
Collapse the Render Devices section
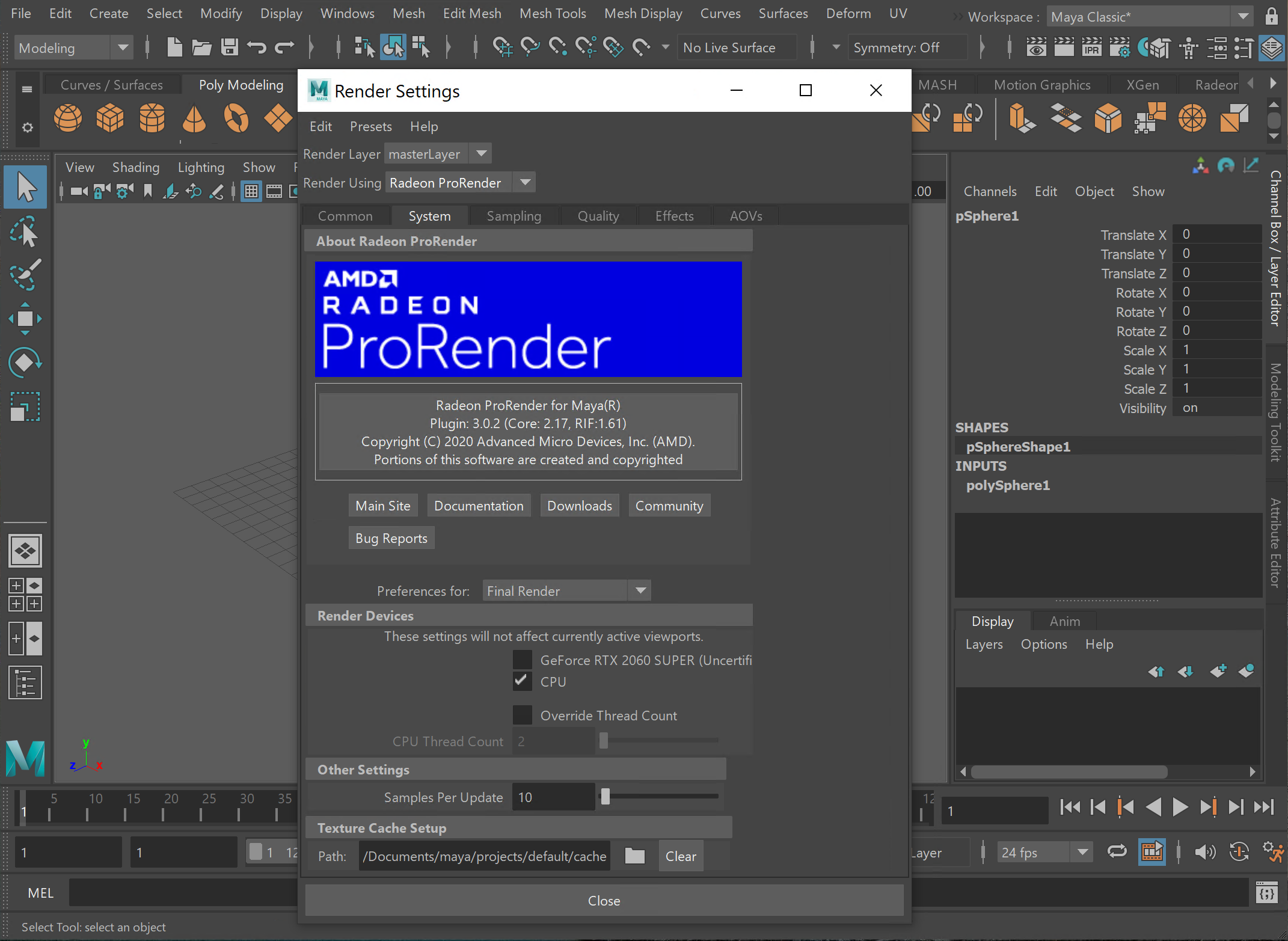tap(529, 616)
